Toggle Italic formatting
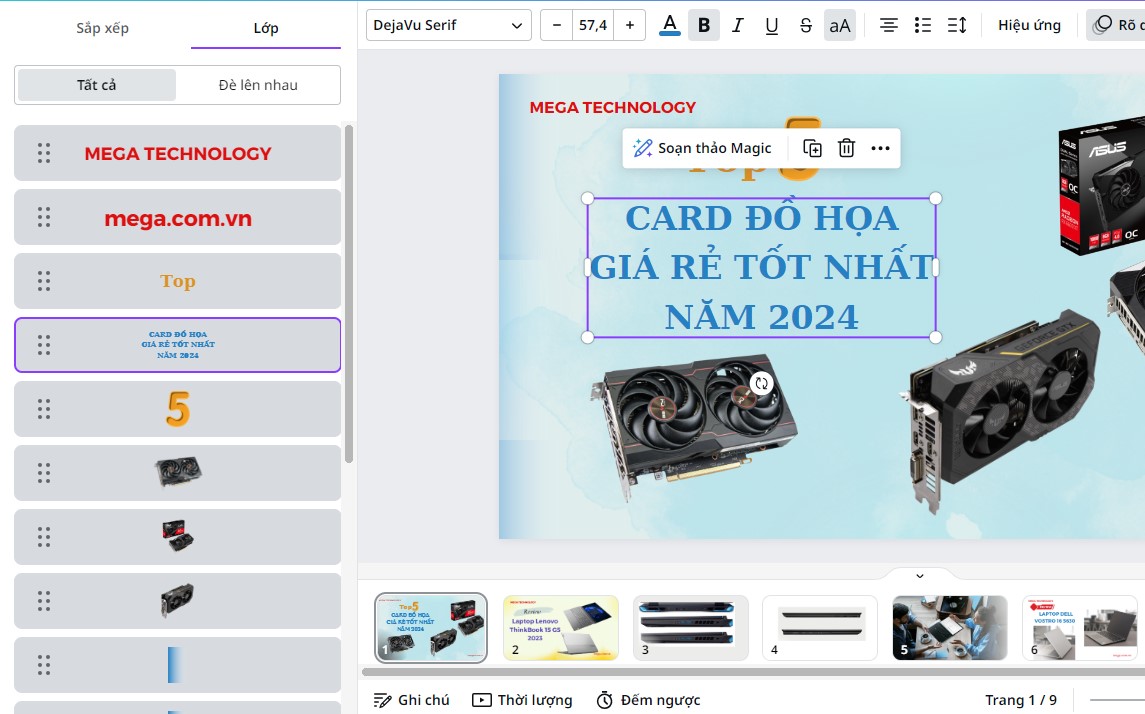Screen dimensions: 1145x714 pyautogui.click(x=738, y=26)
